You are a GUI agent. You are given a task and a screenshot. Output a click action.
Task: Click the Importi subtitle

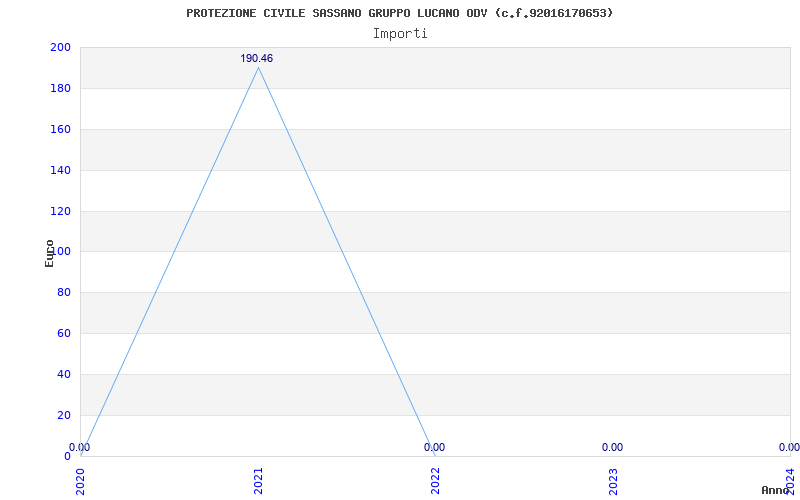click(x=400, y=34)
